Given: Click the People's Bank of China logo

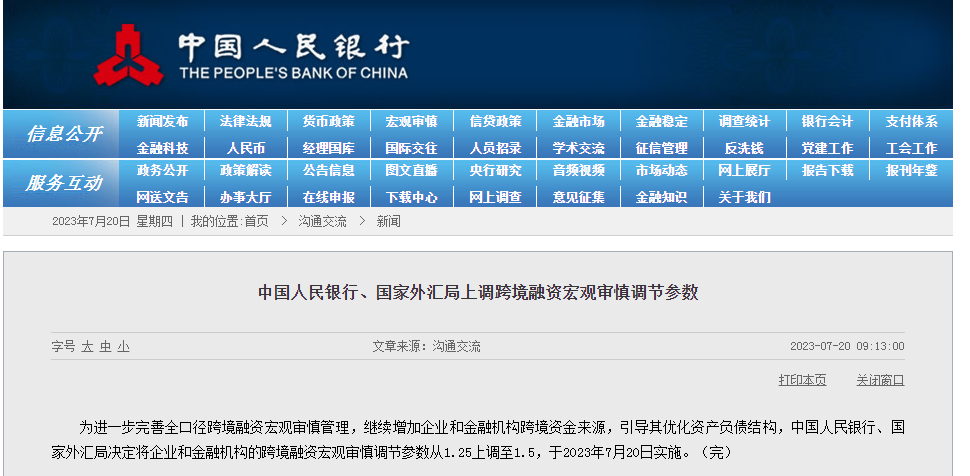Looking at the screenshot, I should pos(128,55).
